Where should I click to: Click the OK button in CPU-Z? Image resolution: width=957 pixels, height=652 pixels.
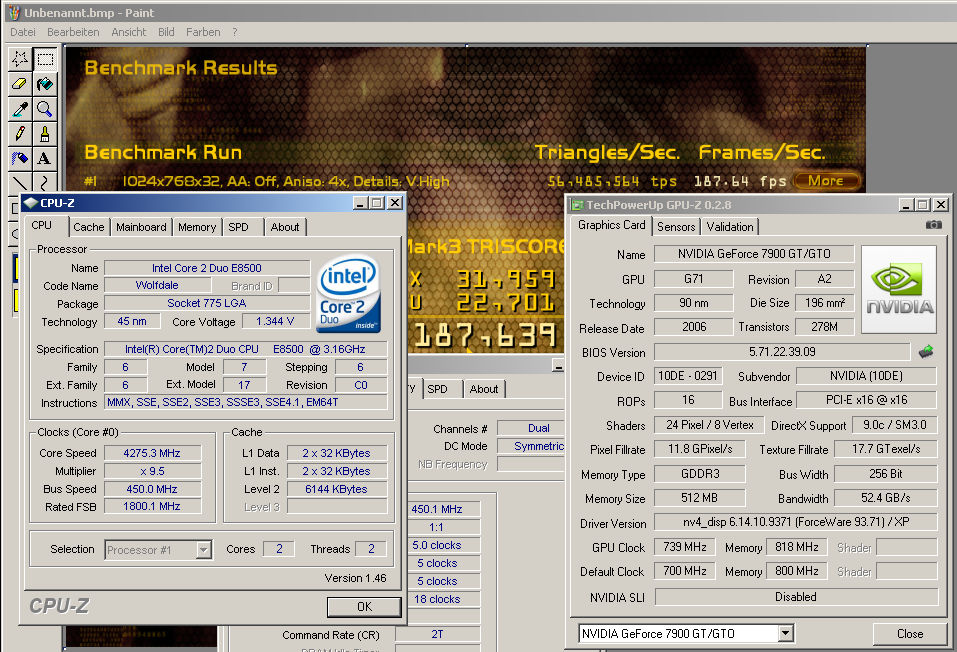364,607
